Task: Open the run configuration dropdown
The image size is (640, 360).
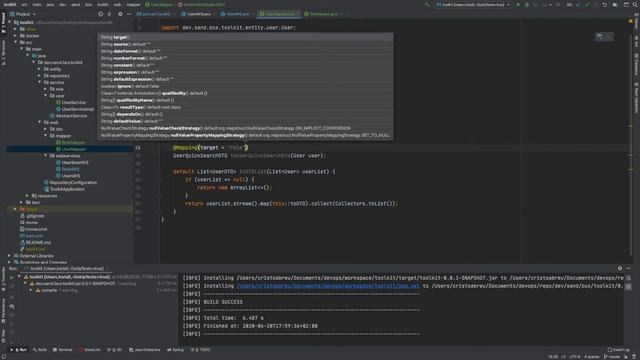Action: [473, 4]
